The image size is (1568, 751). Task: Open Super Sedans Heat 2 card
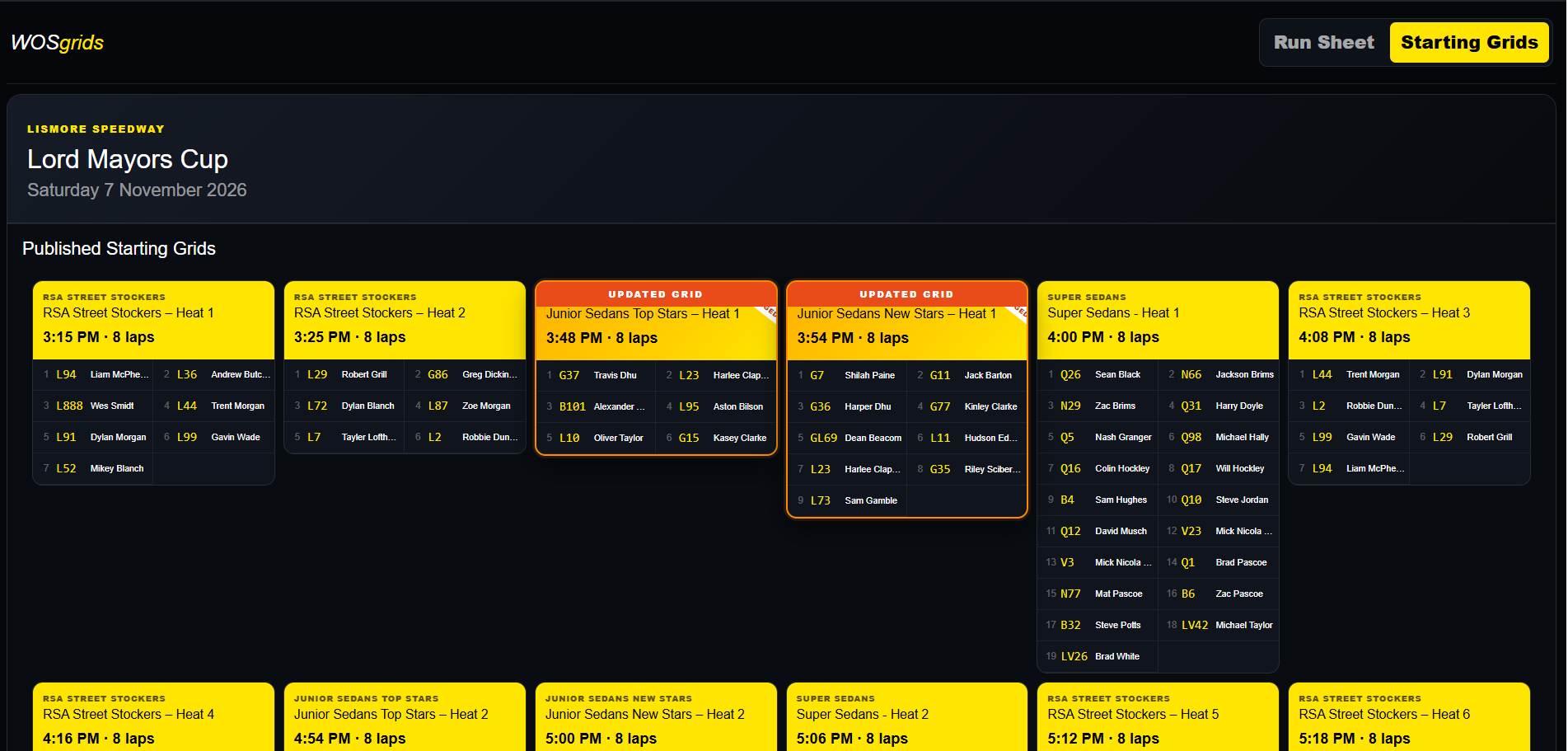[x=906, y=717]
